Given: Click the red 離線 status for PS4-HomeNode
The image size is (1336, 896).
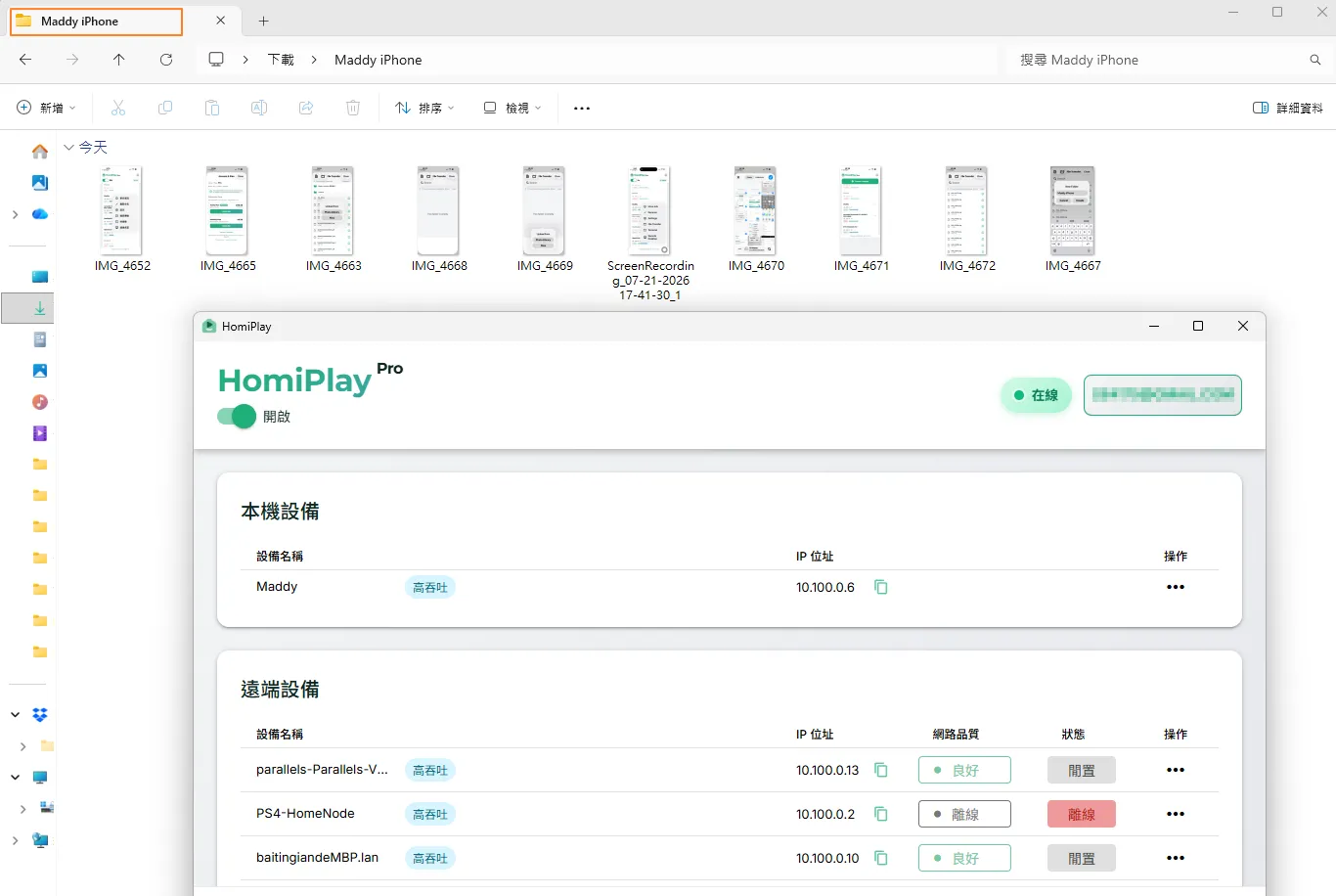Looking at the screenshot, I should pos(1082,814).
